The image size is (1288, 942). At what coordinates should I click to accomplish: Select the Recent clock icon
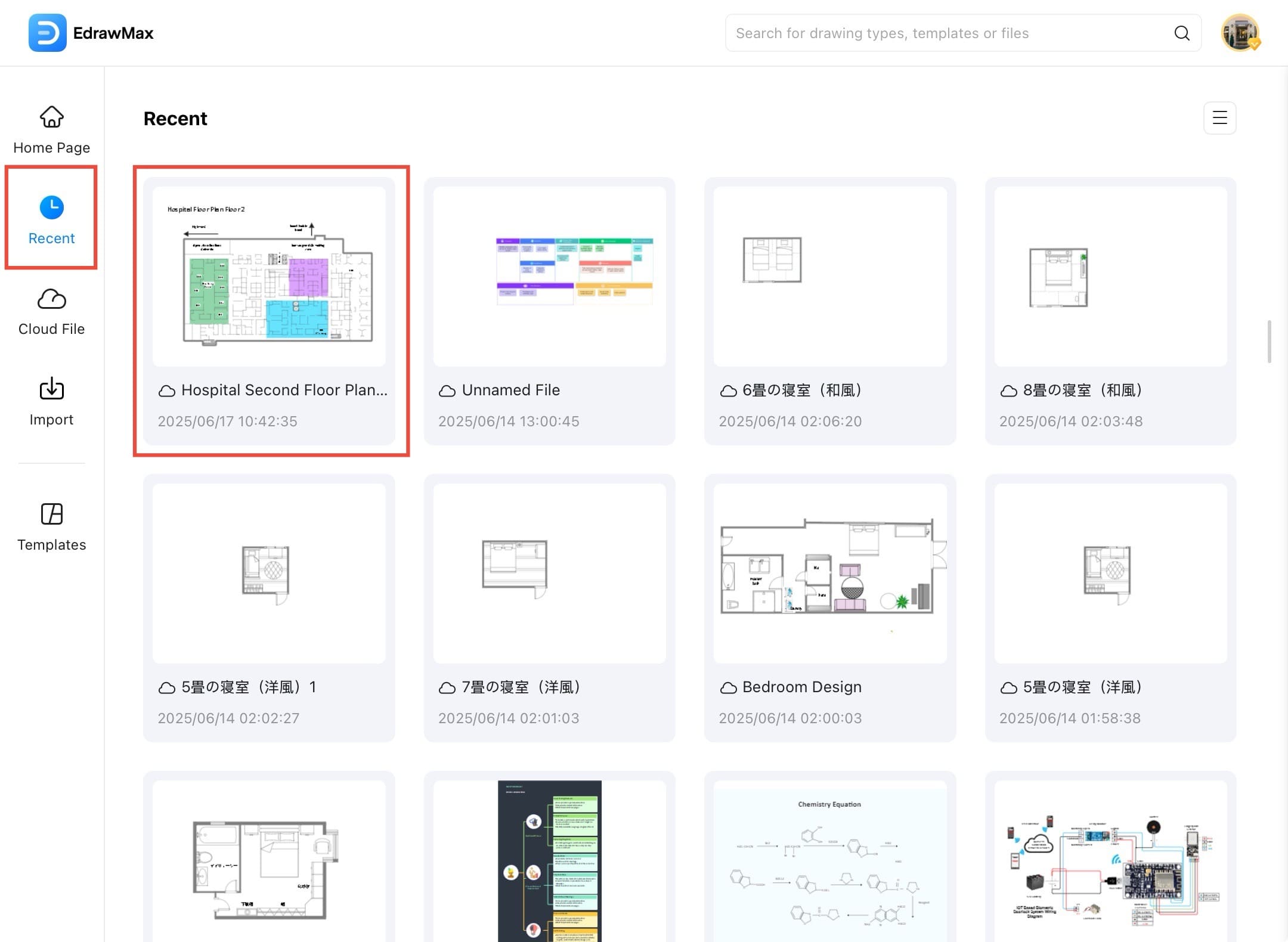click(x=52, y=207)
